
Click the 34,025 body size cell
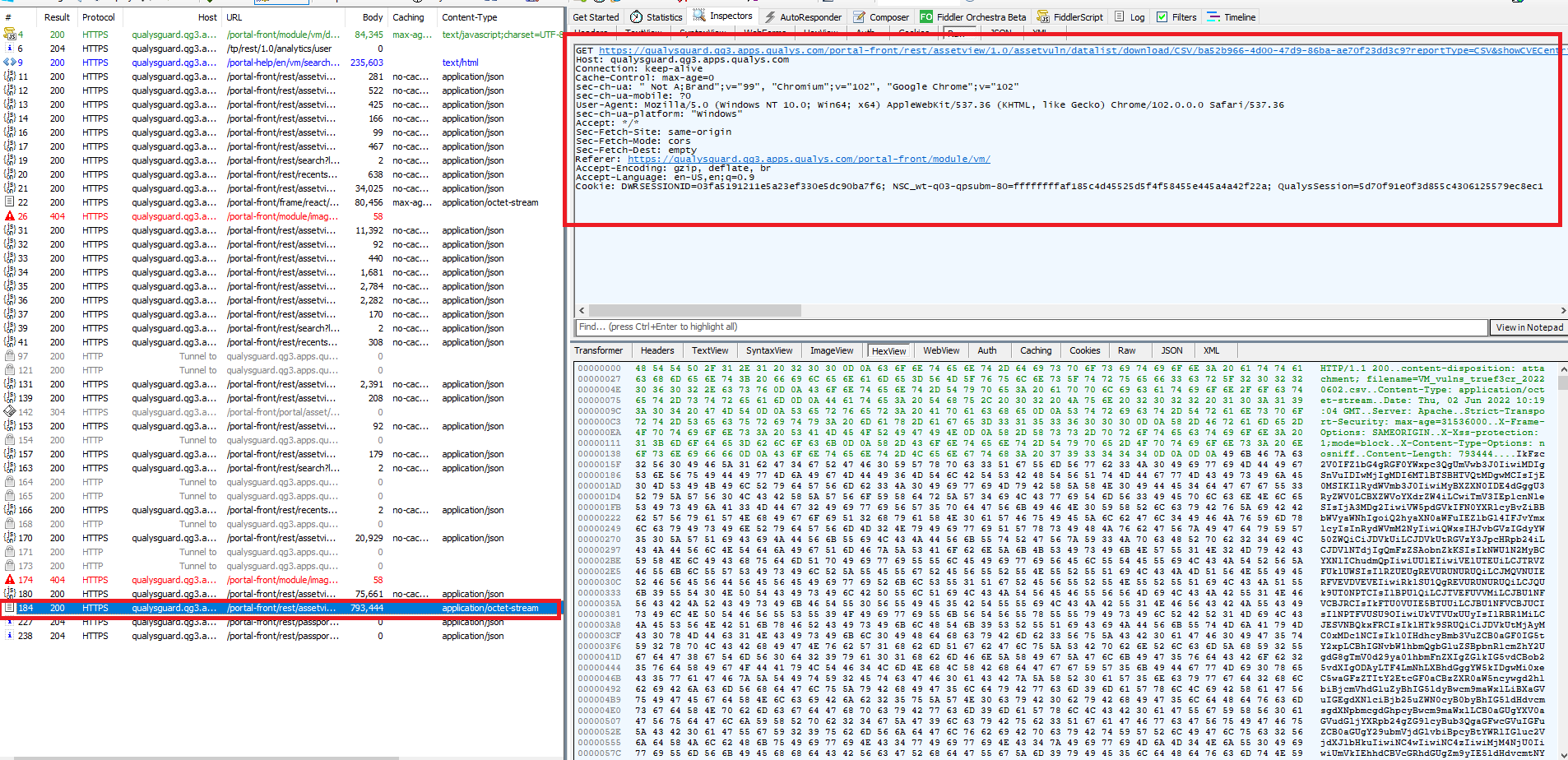pyautogui.click(x=369, y=188)
